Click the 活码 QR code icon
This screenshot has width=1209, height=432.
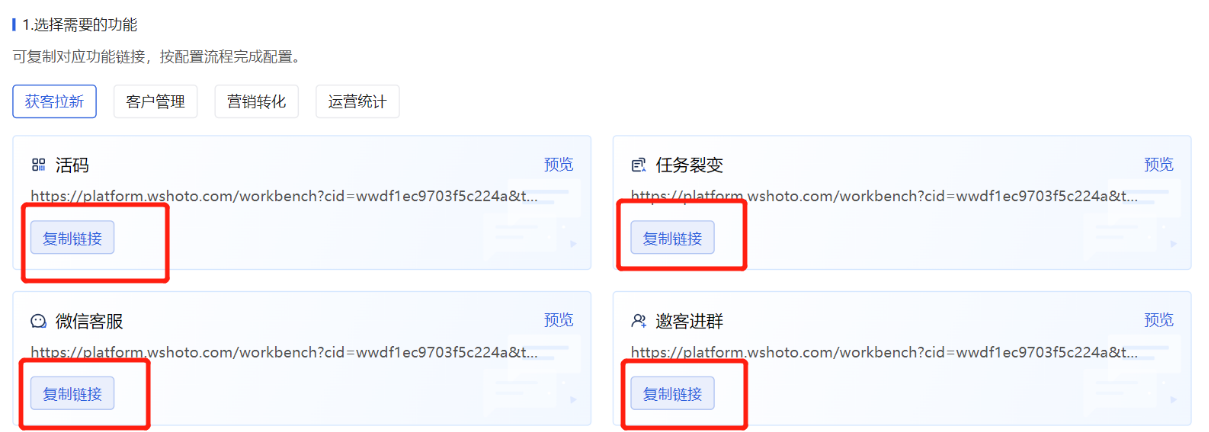coord(38,165)
